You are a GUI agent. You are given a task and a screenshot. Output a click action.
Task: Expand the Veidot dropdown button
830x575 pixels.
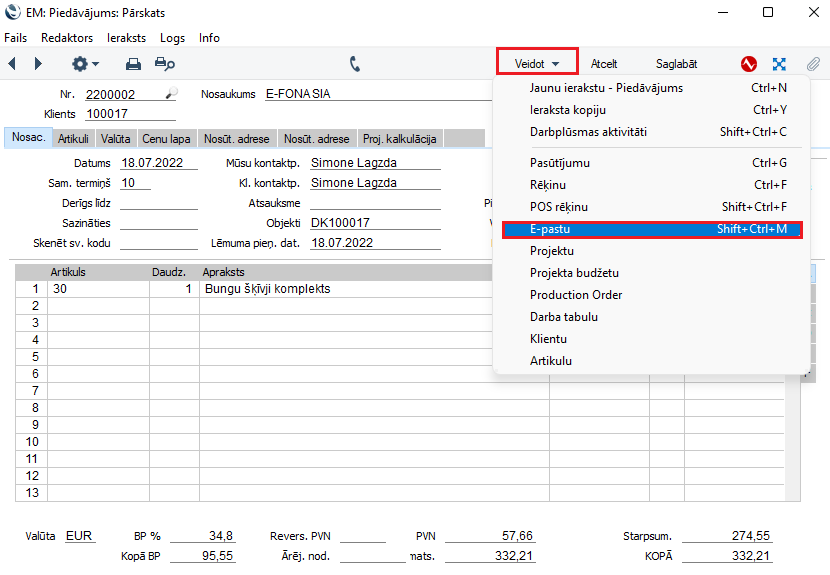[x=537, y=63]
